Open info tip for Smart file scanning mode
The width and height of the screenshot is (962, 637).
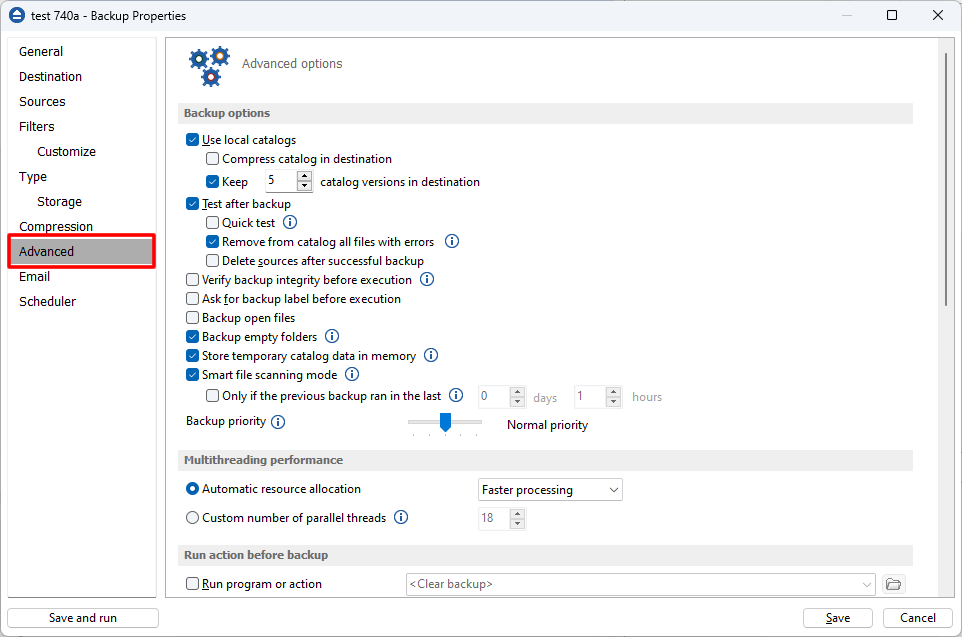[352, 375]
